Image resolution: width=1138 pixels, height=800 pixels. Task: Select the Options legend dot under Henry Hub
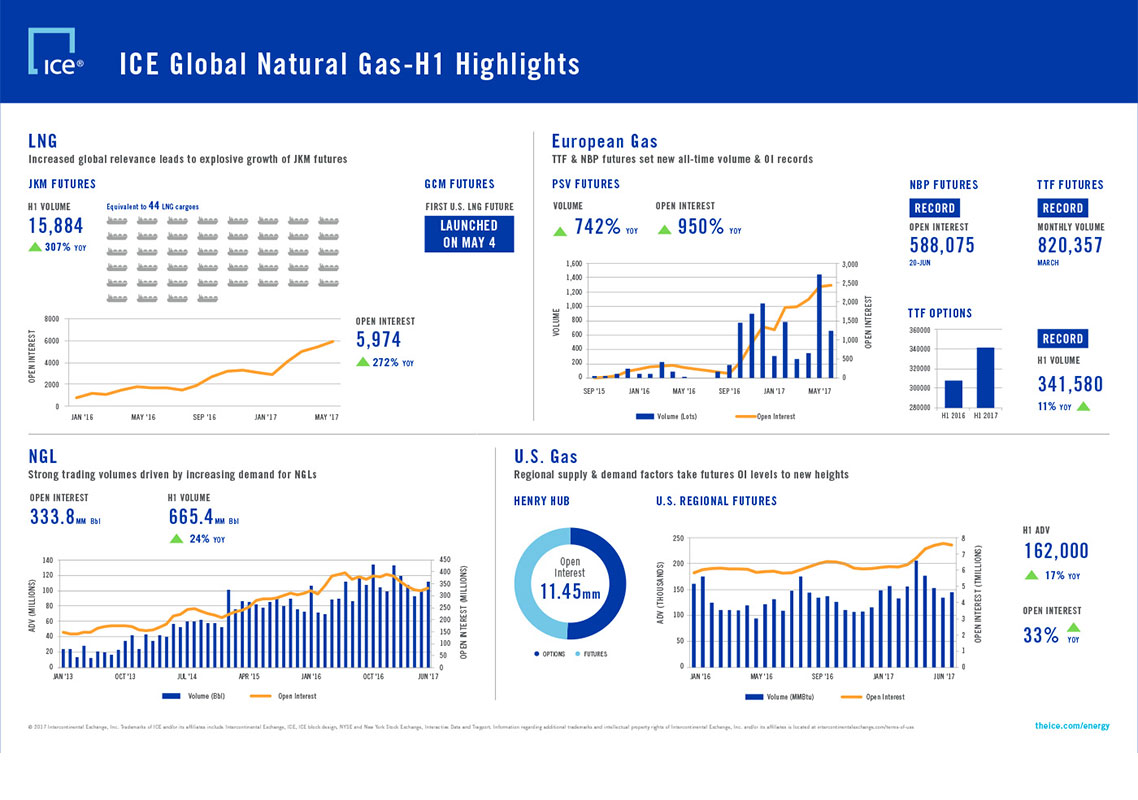pos(536,654)
